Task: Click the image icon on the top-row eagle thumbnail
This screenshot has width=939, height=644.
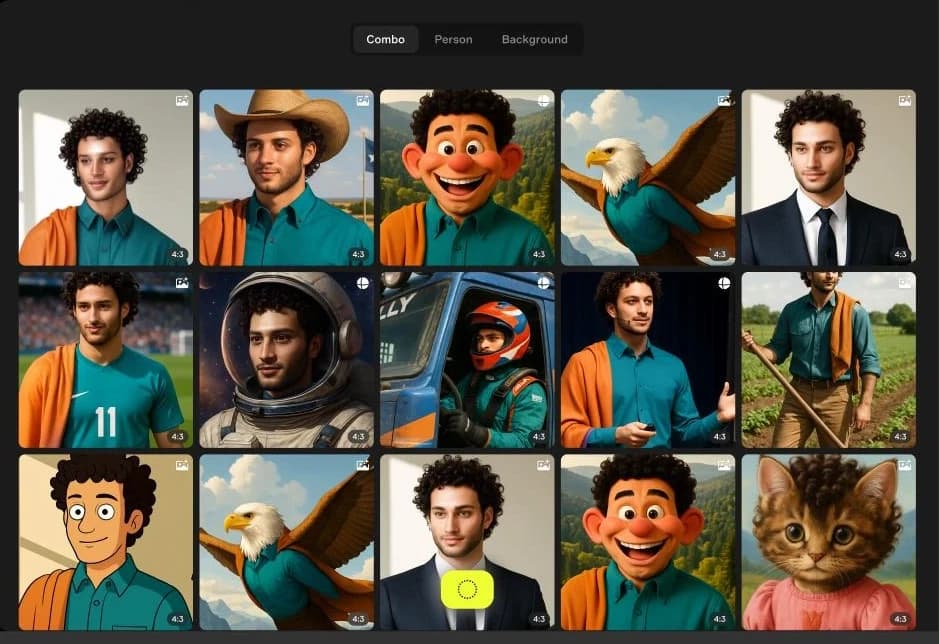Action: click(x=725, y=101)
